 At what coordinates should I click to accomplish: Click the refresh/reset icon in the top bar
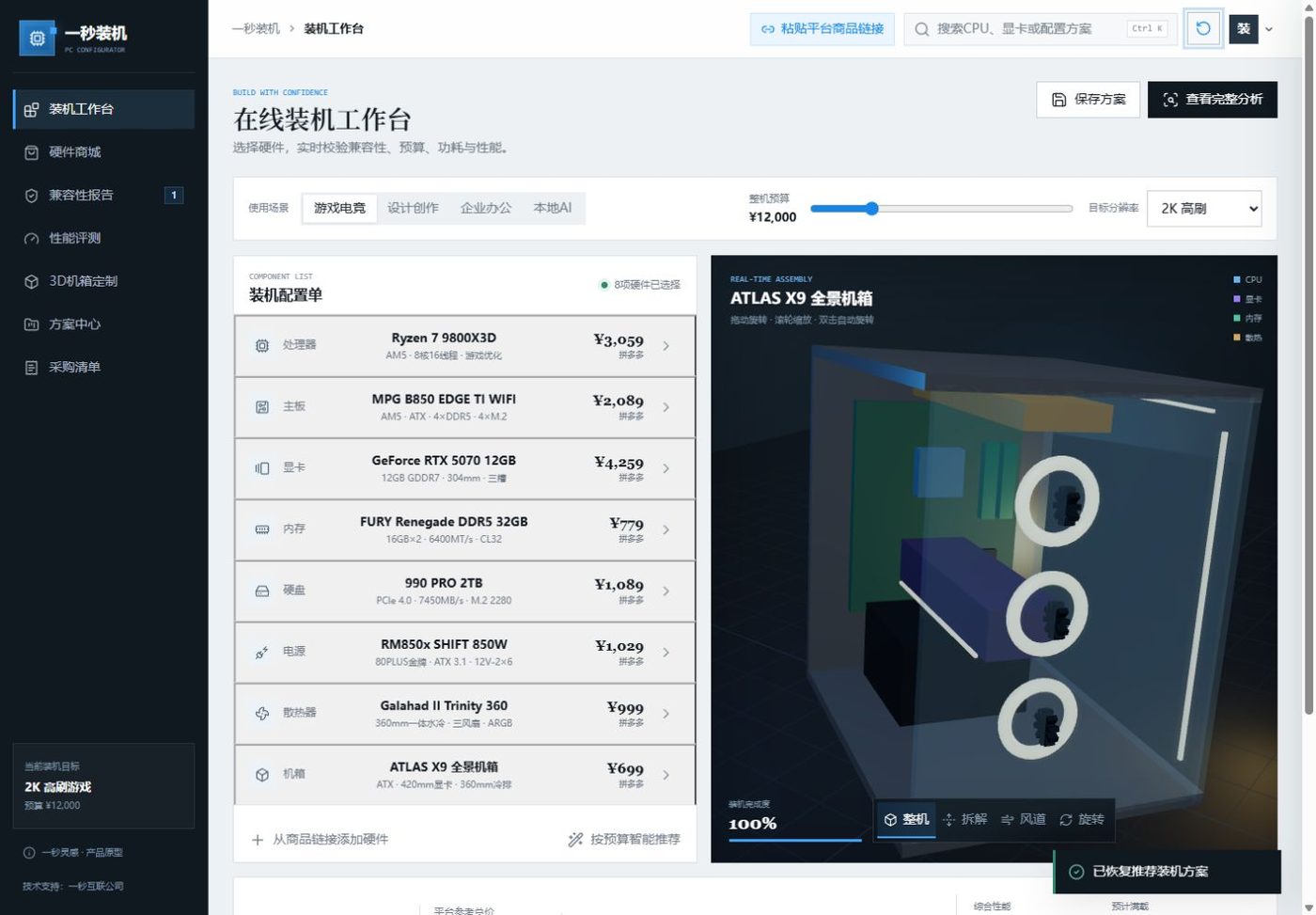click(x=1203, y=28)
